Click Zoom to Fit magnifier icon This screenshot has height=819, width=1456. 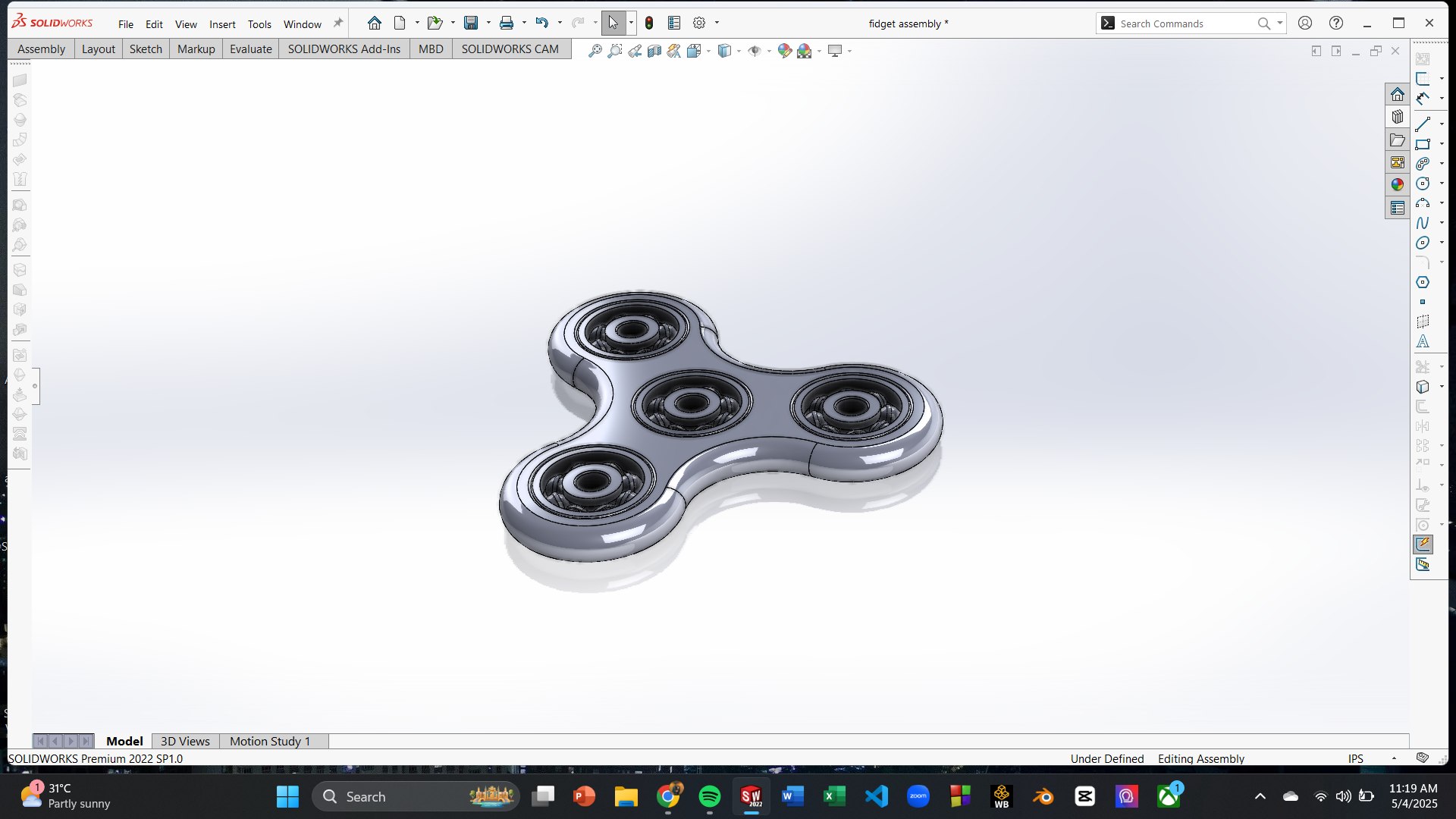click(595, 51)
